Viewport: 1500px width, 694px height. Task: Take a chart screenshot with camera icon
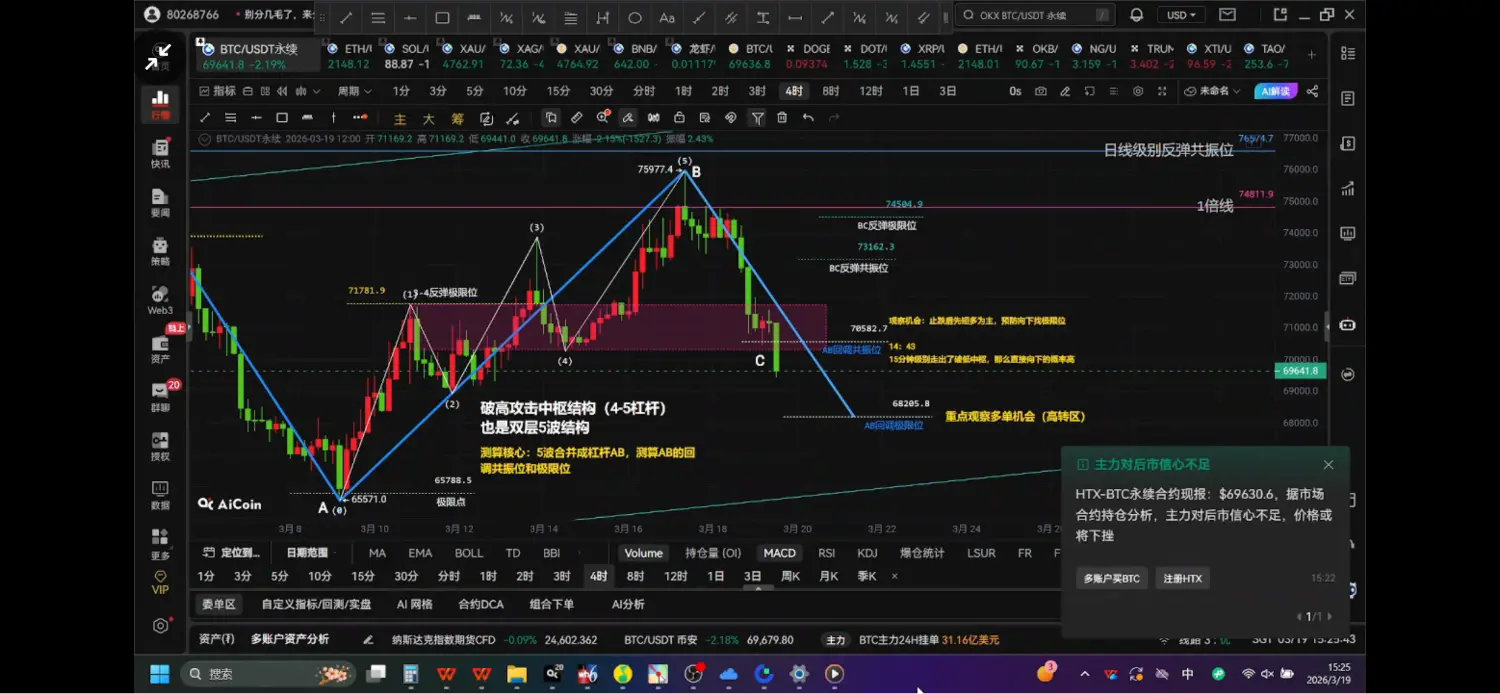[x=1041, y=91]
